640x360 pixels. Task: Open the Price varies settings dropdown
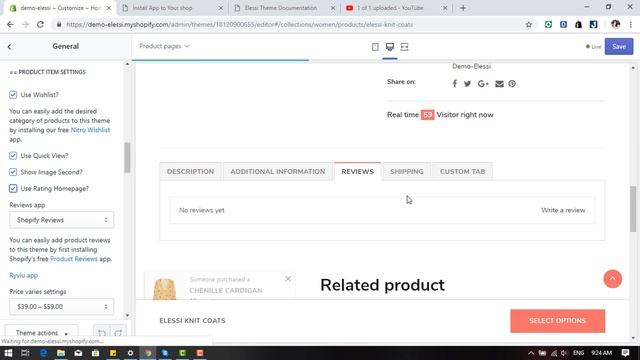tap(62, 307)
